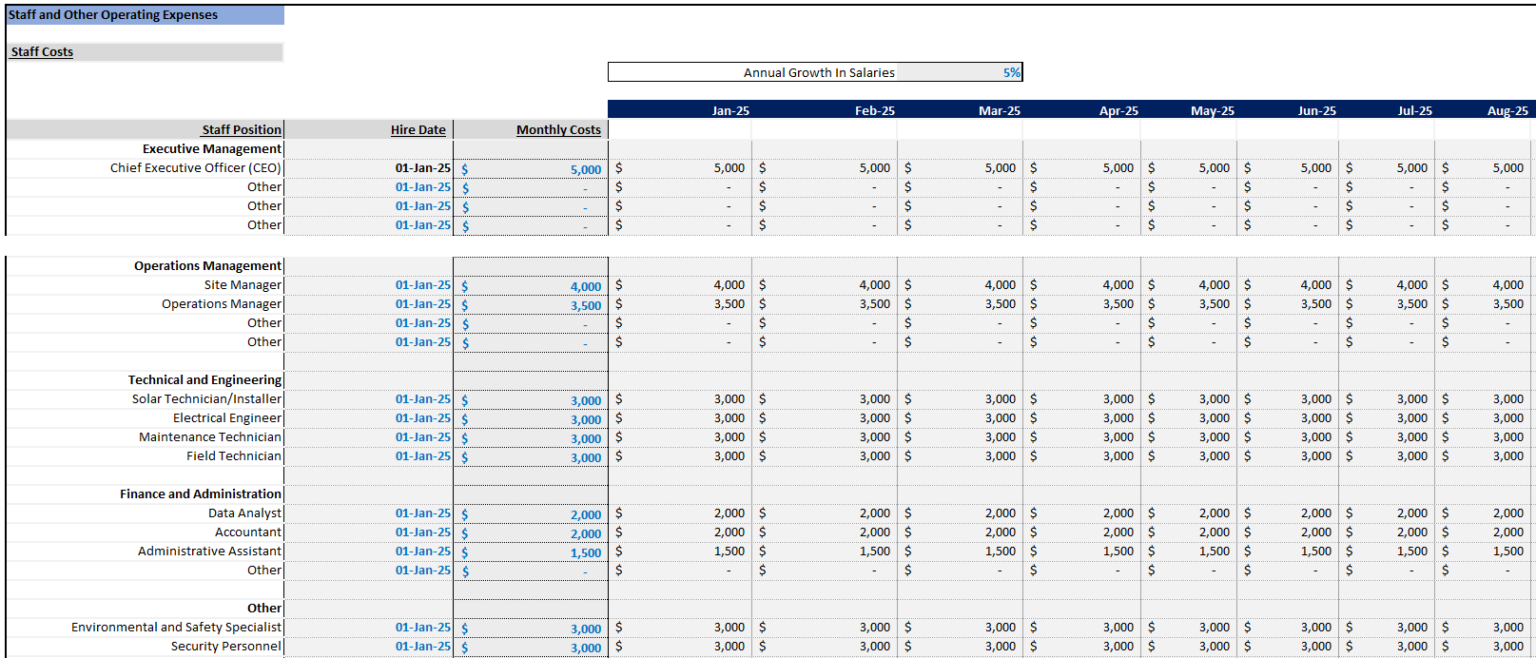
Task: Select the Data Analyst hire date cell
Action: [x=369, y=513]
